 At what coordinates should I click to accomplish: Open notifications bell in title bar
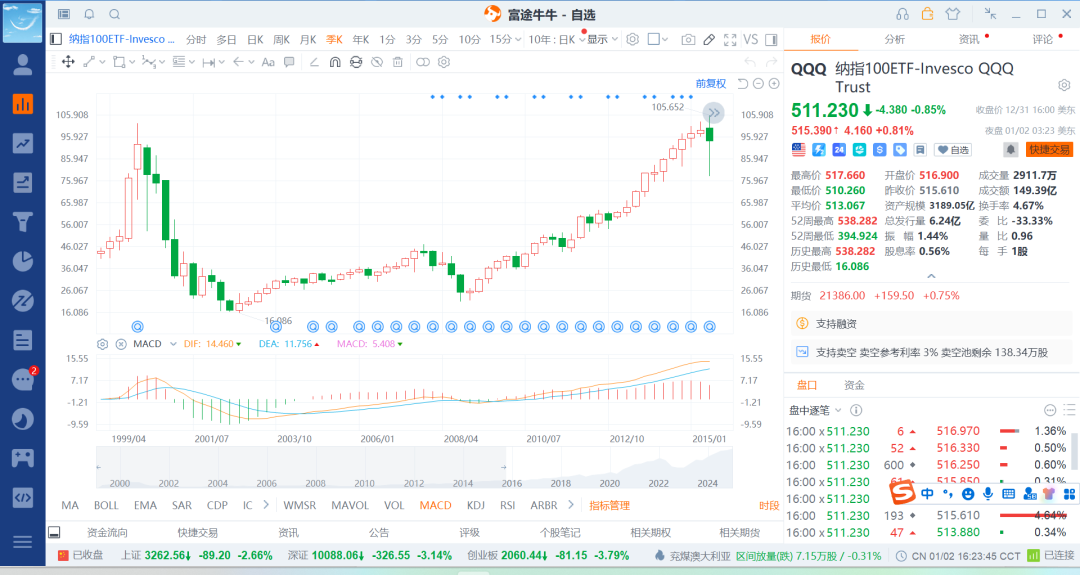90,14
